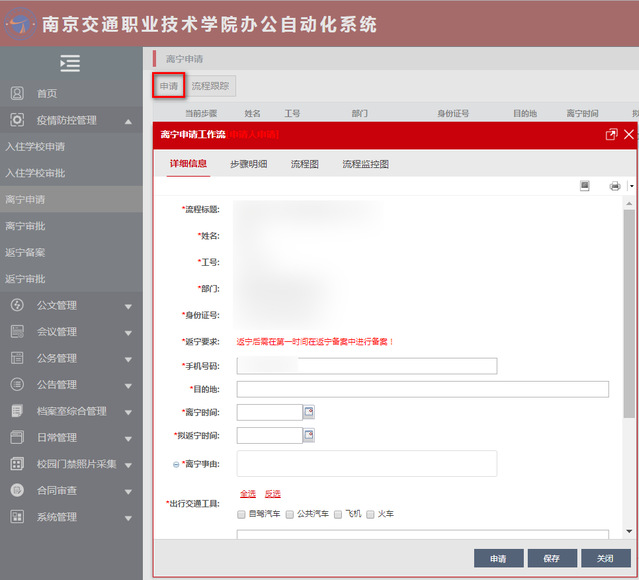The width and height of the screenshot is (639, 580).
Task: Switch to the 流程监控图 tab
Action: (x=365, y=164)
